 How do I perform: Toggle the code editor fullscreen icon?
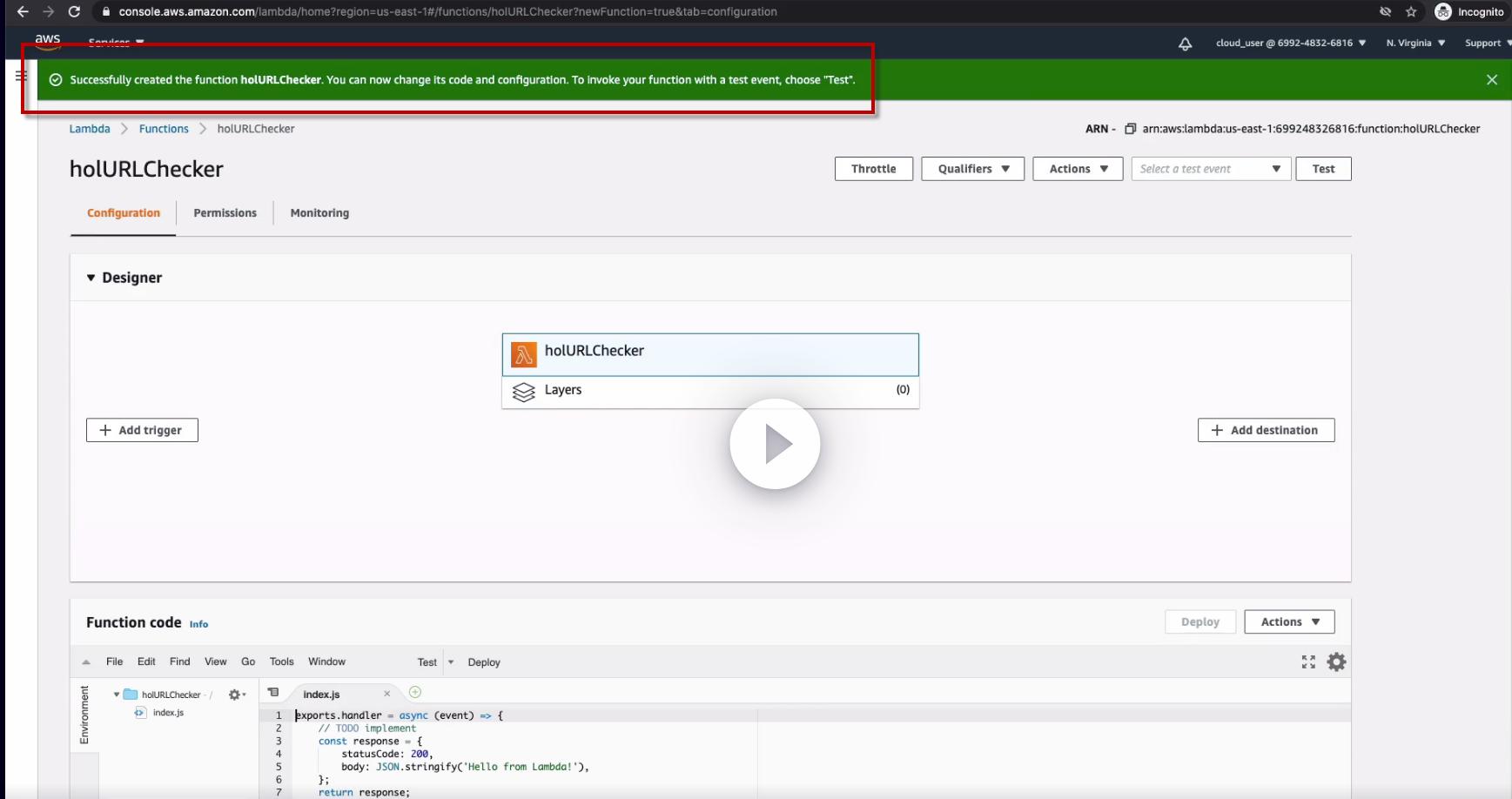pyautogui.click(x=1308, y=662)
